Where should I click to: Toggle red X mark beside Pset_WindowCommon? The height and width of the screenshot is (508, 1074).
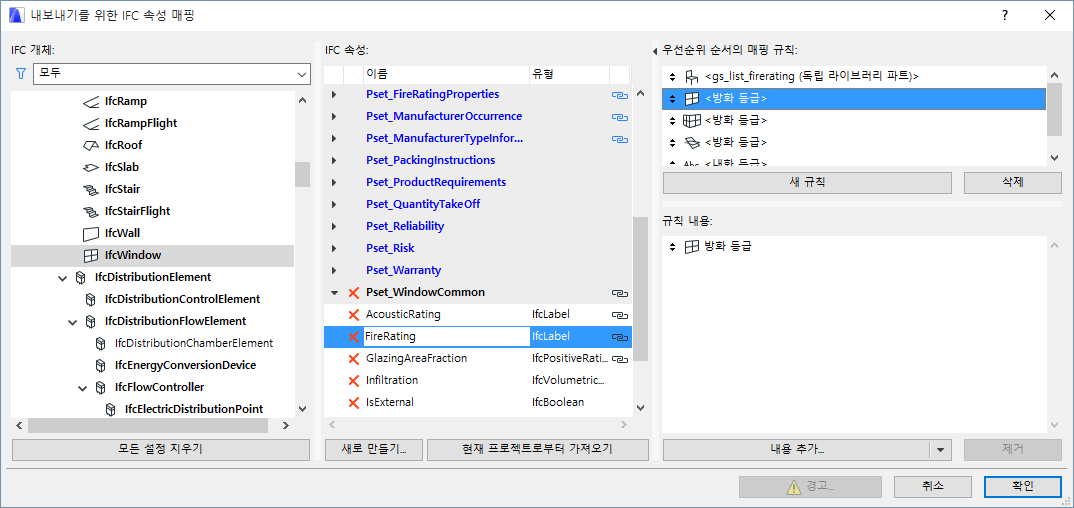(x=353, y=293)
